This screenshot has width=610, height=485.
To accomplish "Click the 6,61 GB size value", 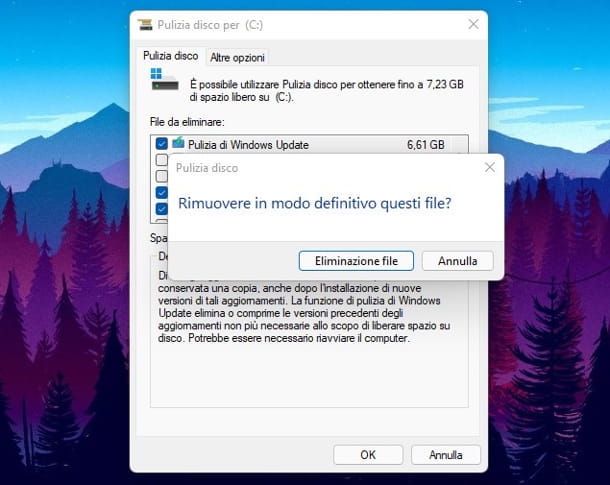I will coord(426,145).
